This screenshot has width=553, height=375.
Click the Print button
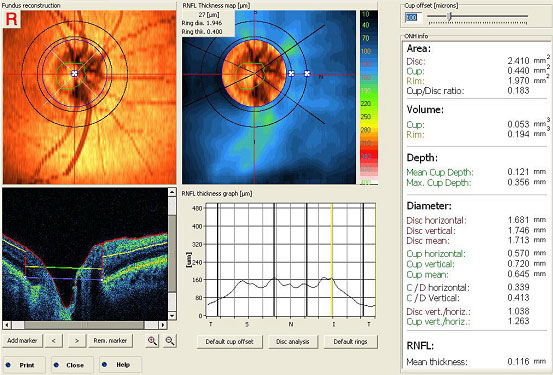[24, 365]
